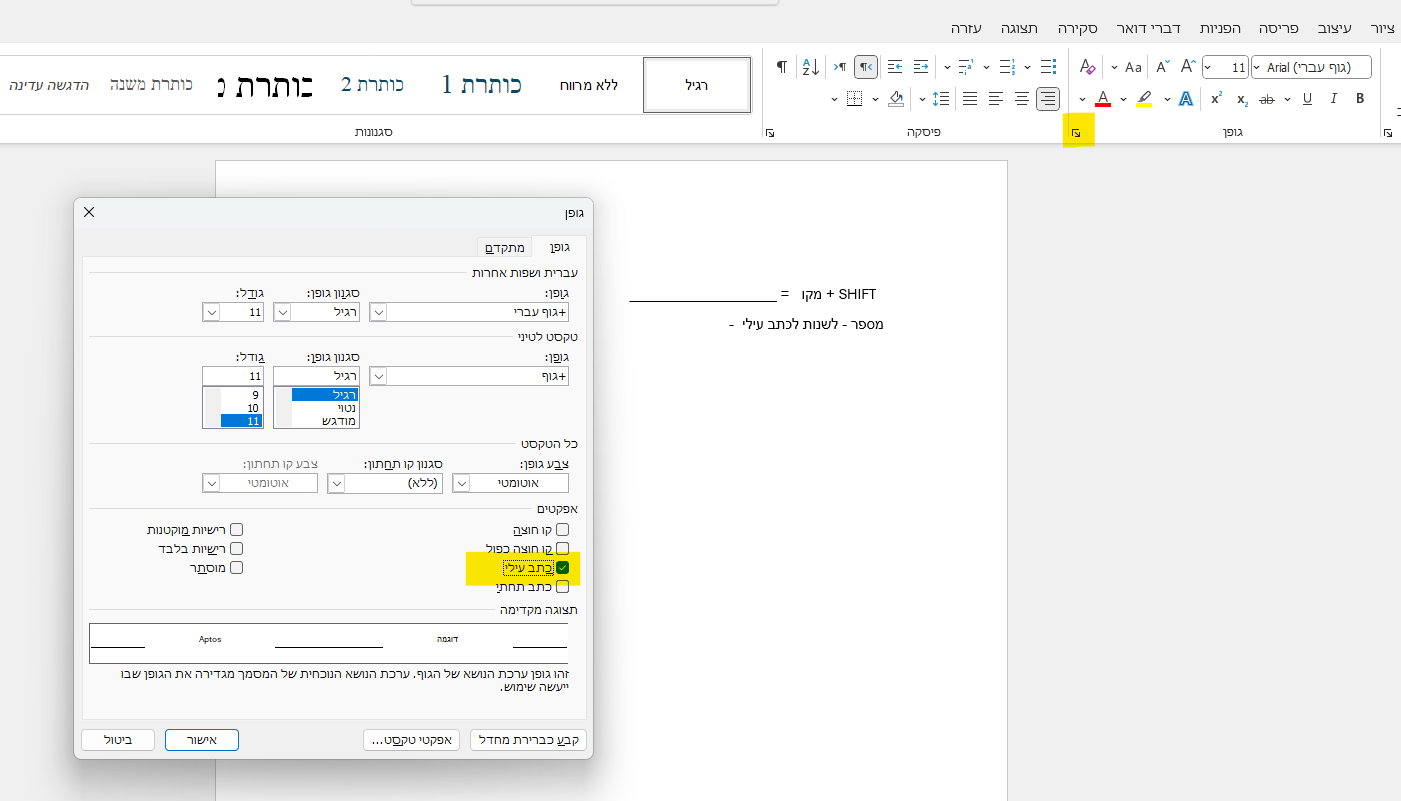Click the Line and Paragraph Spacing icon
The image size is (1401, 801).
tap(940, 98)
